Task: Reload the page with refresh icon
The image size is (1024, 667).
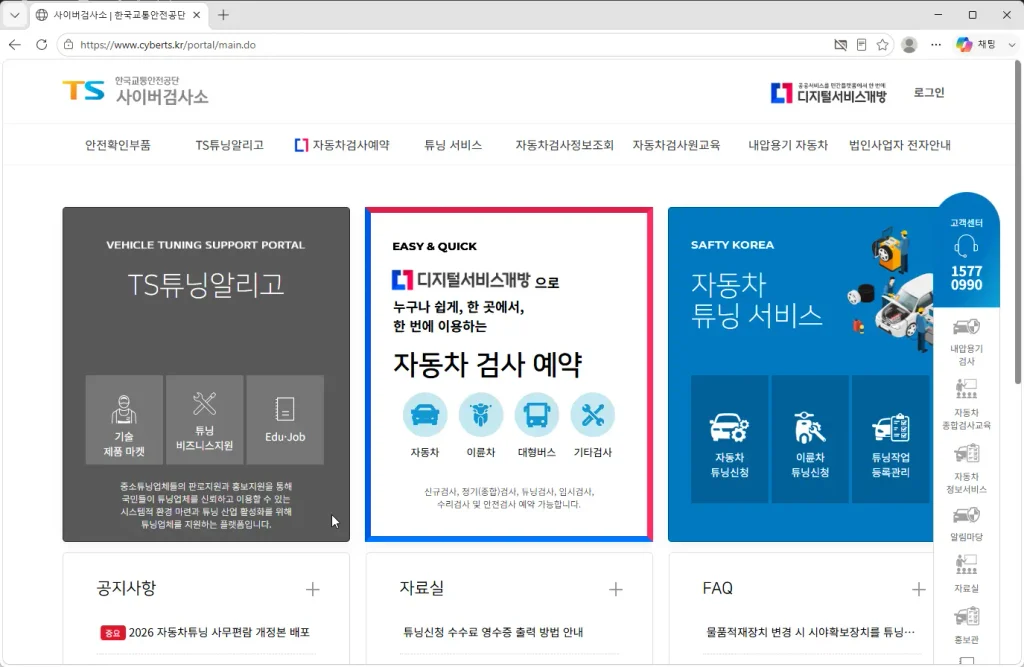Action: [41, 44]
